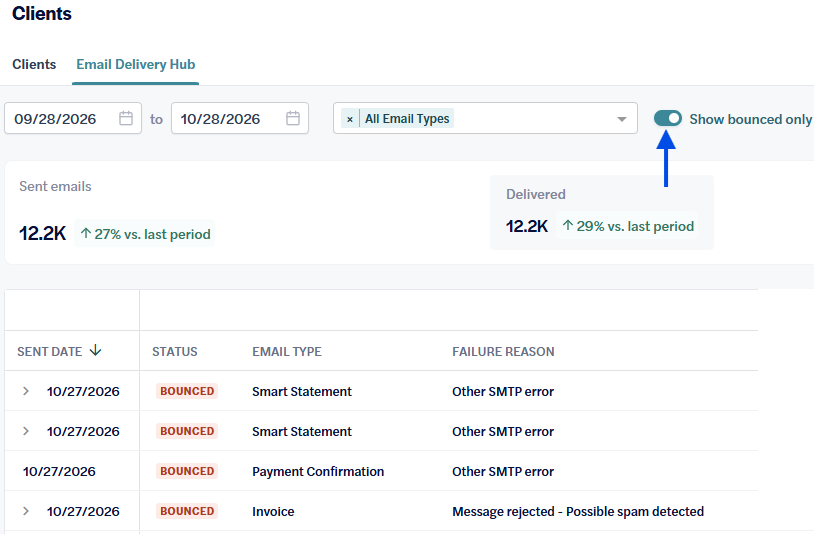Click the EMAIL TYPE column header
816x534 pixels.
point(287,352)
